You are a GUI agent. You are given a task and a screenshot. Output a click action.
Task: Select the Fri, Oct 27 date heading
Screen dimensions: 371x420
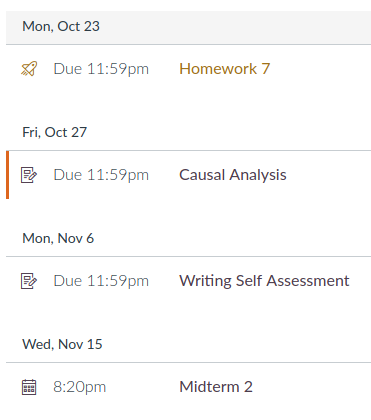[x=54, y=132]
